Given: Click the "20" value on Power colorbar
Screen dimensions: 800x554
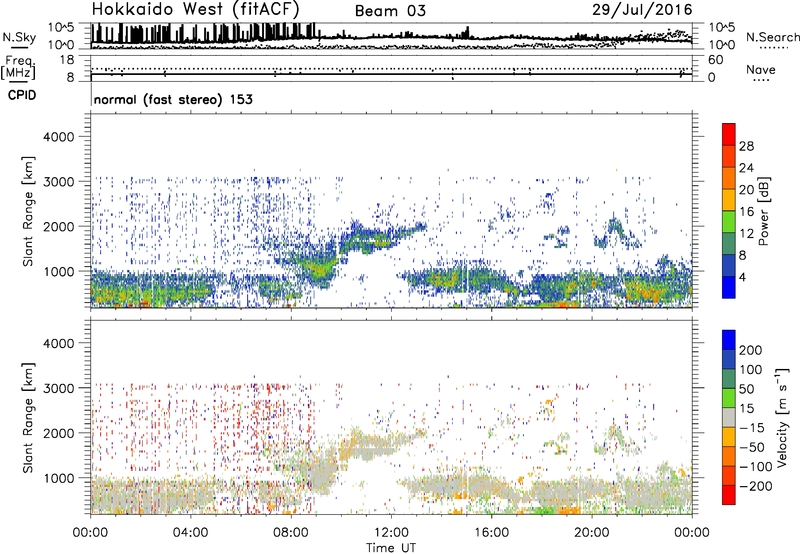Looking at the screenshot, I should coord(746,190).
